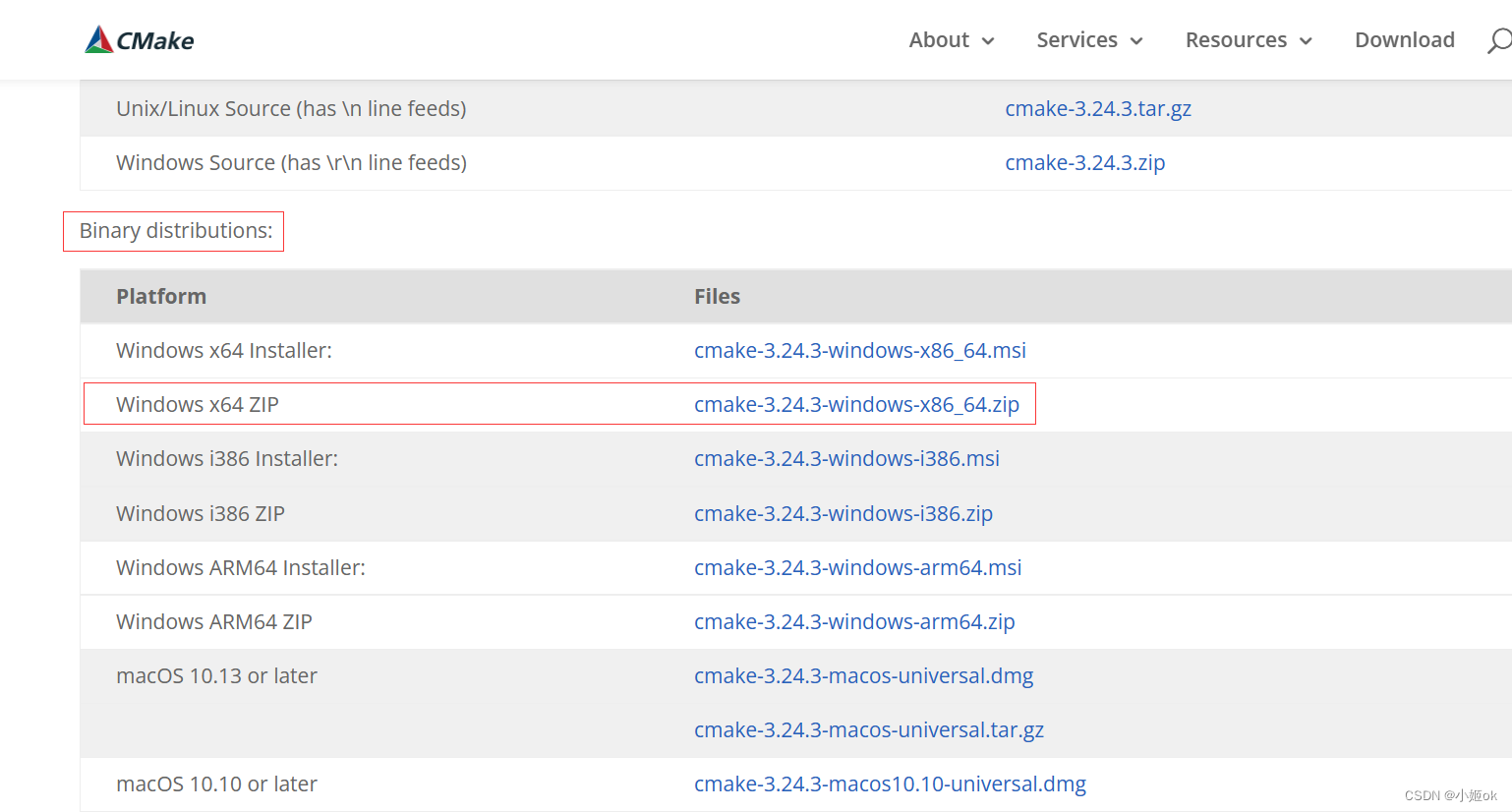
Task: Select the Platform column header
Action: (x=161, y=296)
